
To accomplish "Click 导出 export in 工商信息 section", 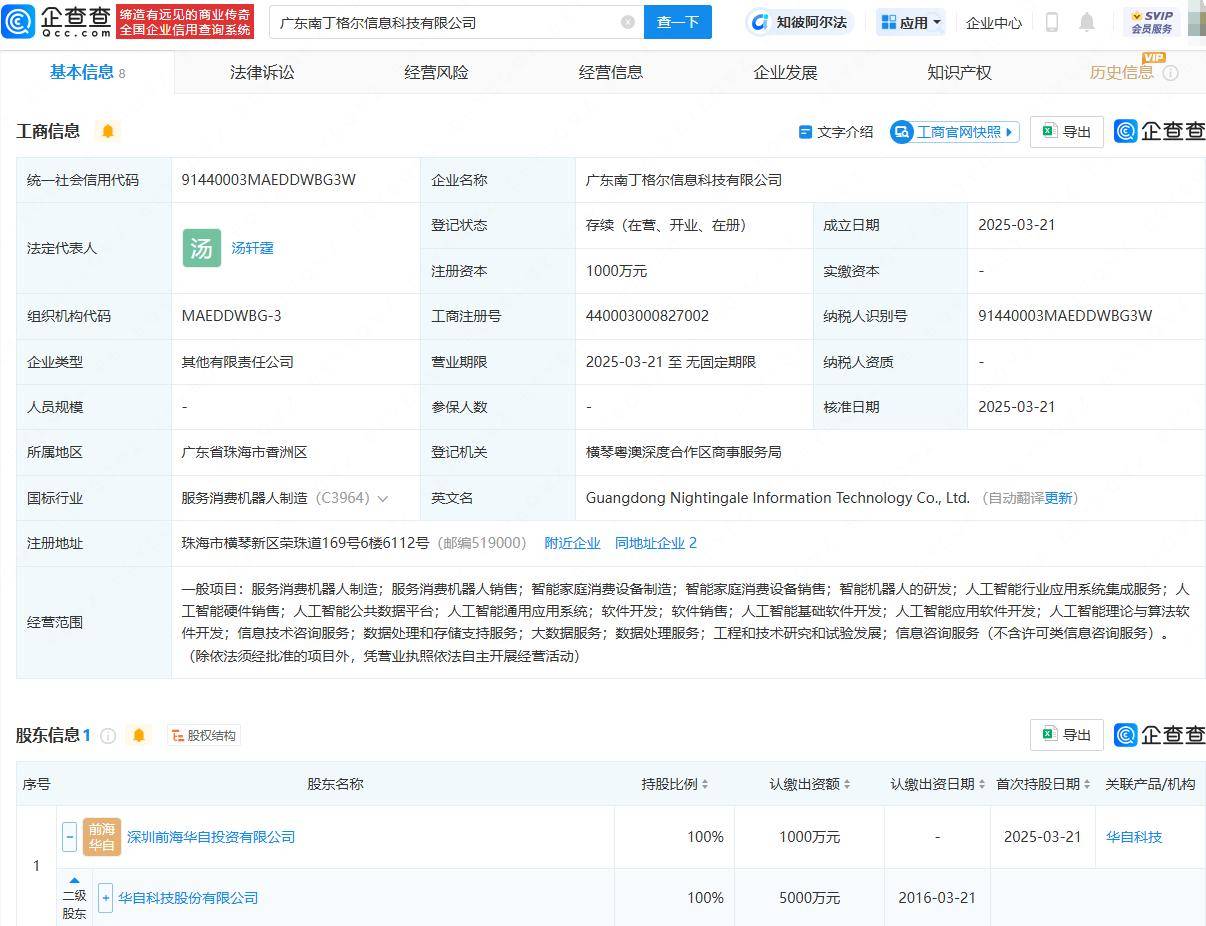I will coord(1066,131).
